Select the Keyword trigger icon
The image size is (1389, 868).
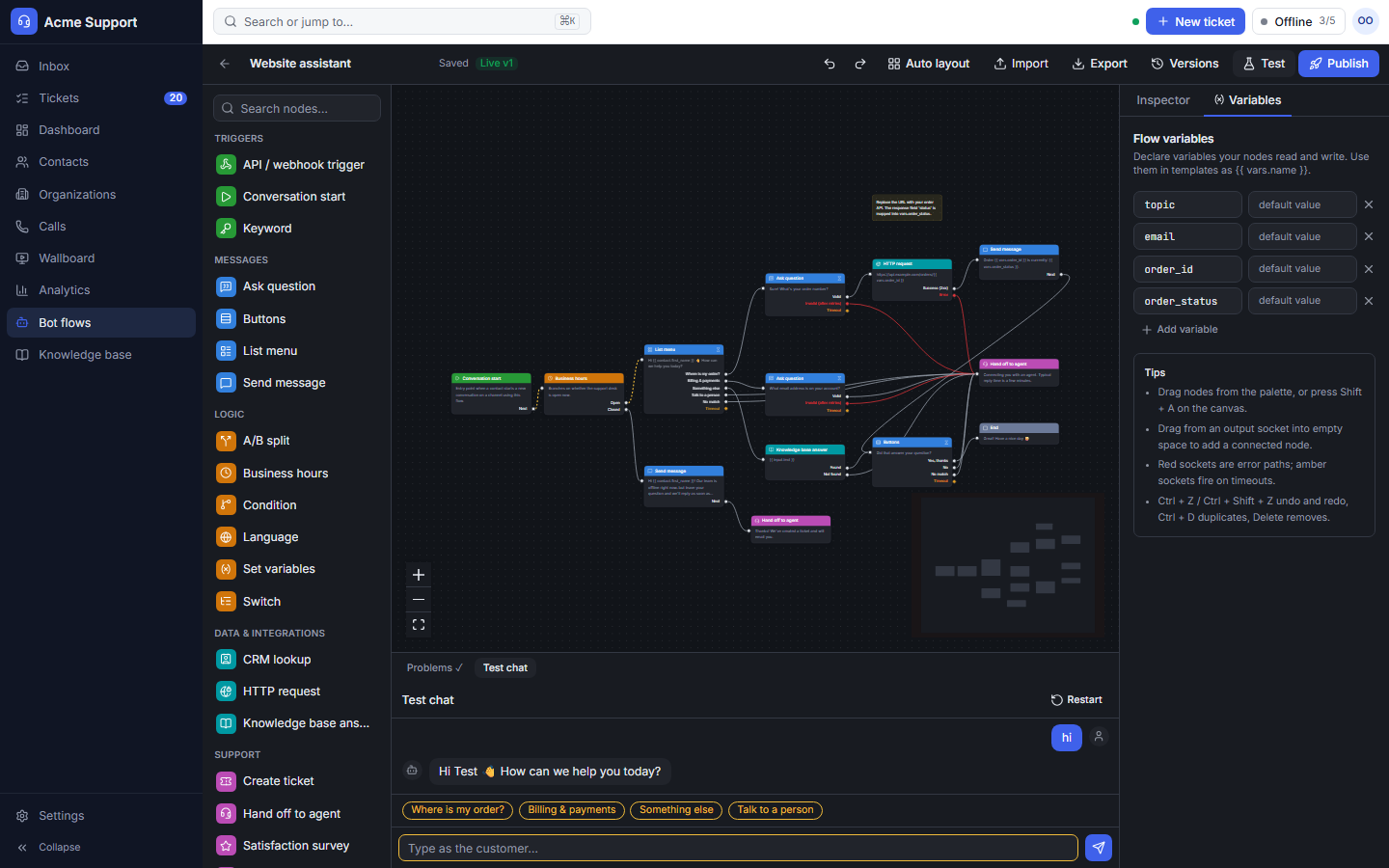pyautogui.click(x=226, y=229)
